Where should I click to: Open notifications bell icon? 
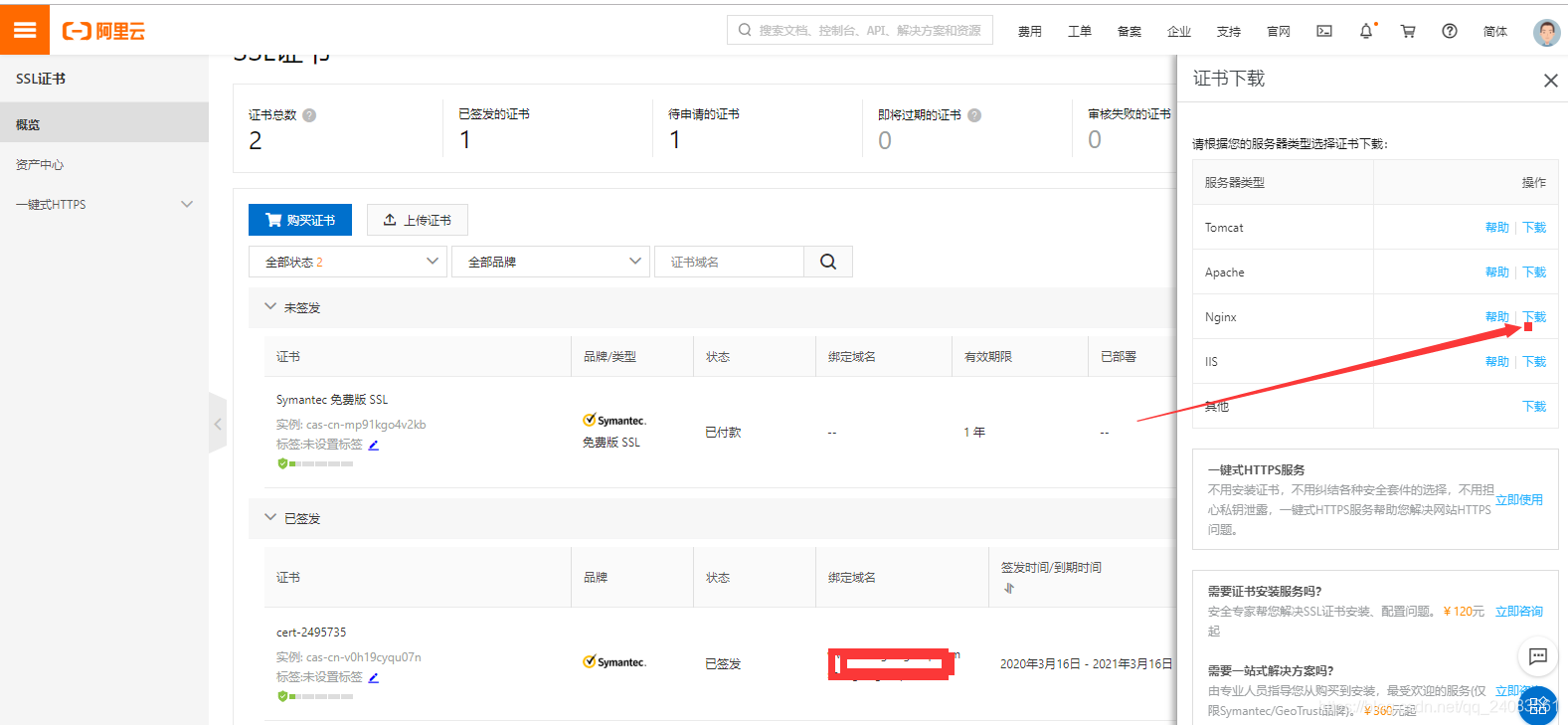[1366, 31]
